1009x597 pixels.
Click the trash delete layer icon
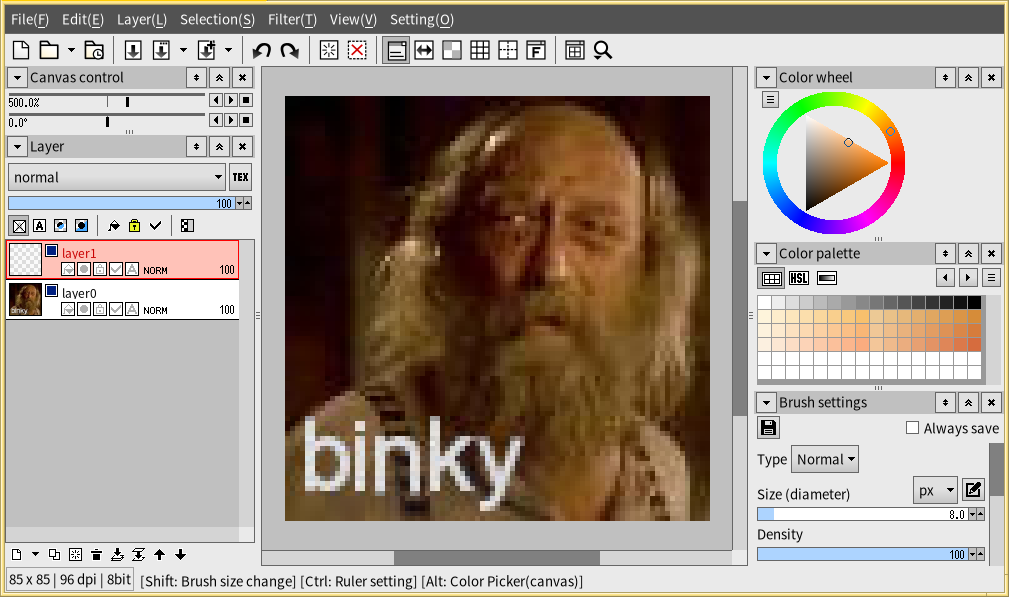pyautogui.click(x=97, y=555)
